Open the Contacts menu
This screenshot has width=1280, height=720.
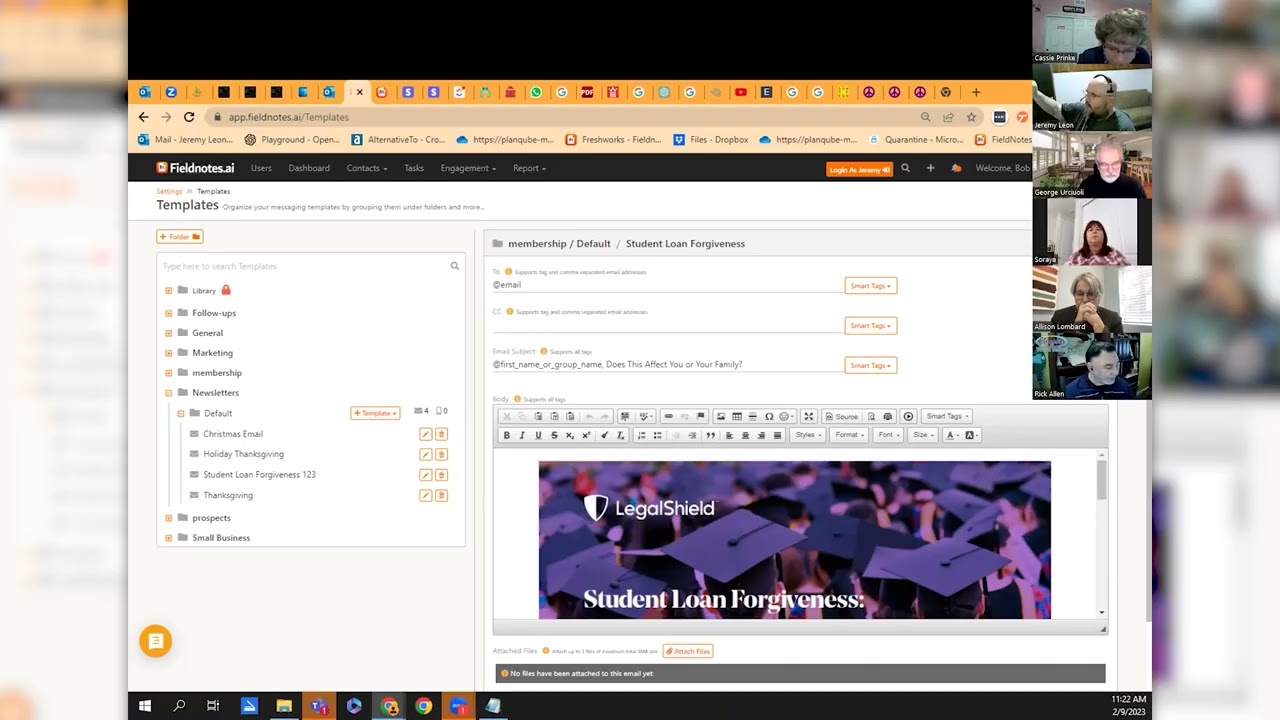(x=366, y=168)
